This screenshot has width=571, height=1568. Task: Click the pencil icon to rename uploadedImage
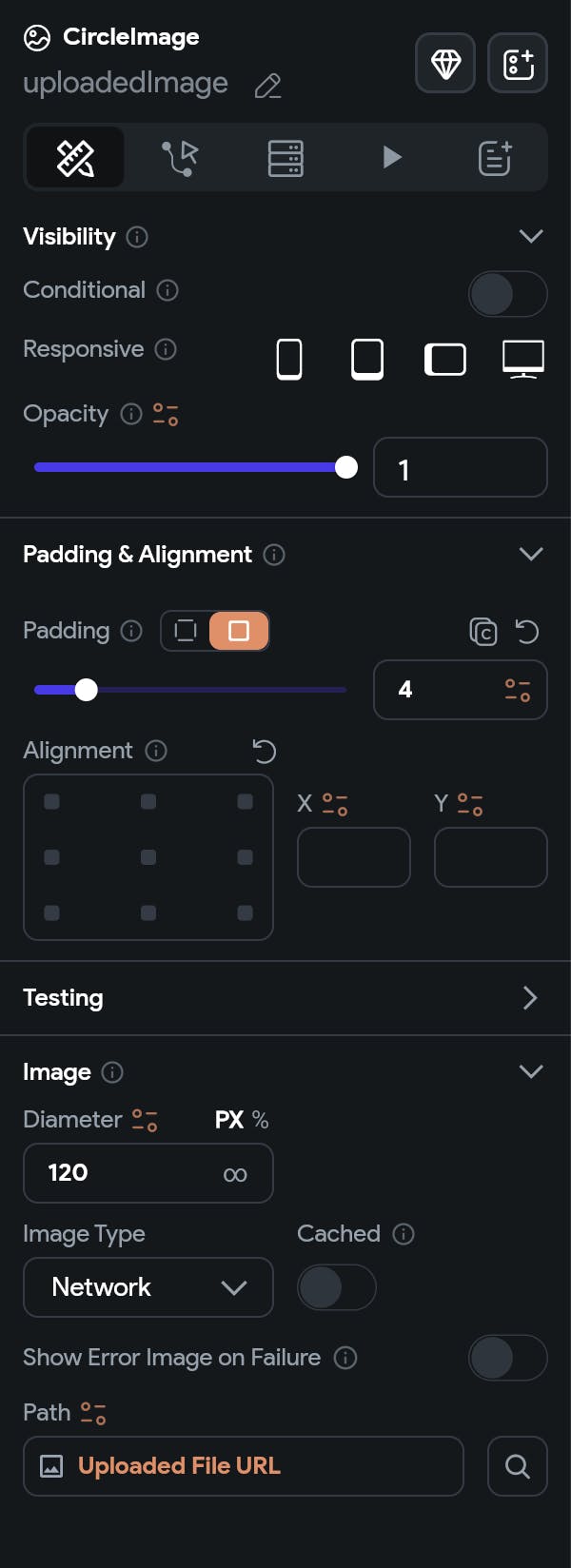click(x=268, y=87)
